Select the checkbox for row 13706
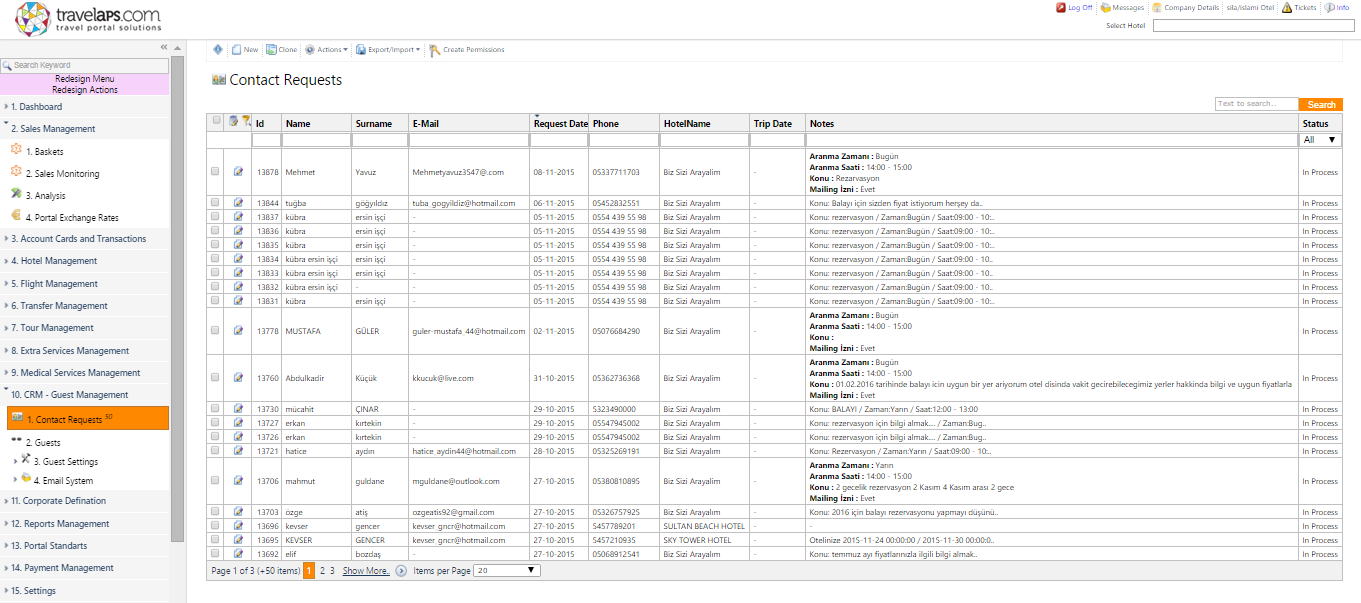The image size is (1361, 603). click(215, 481)
